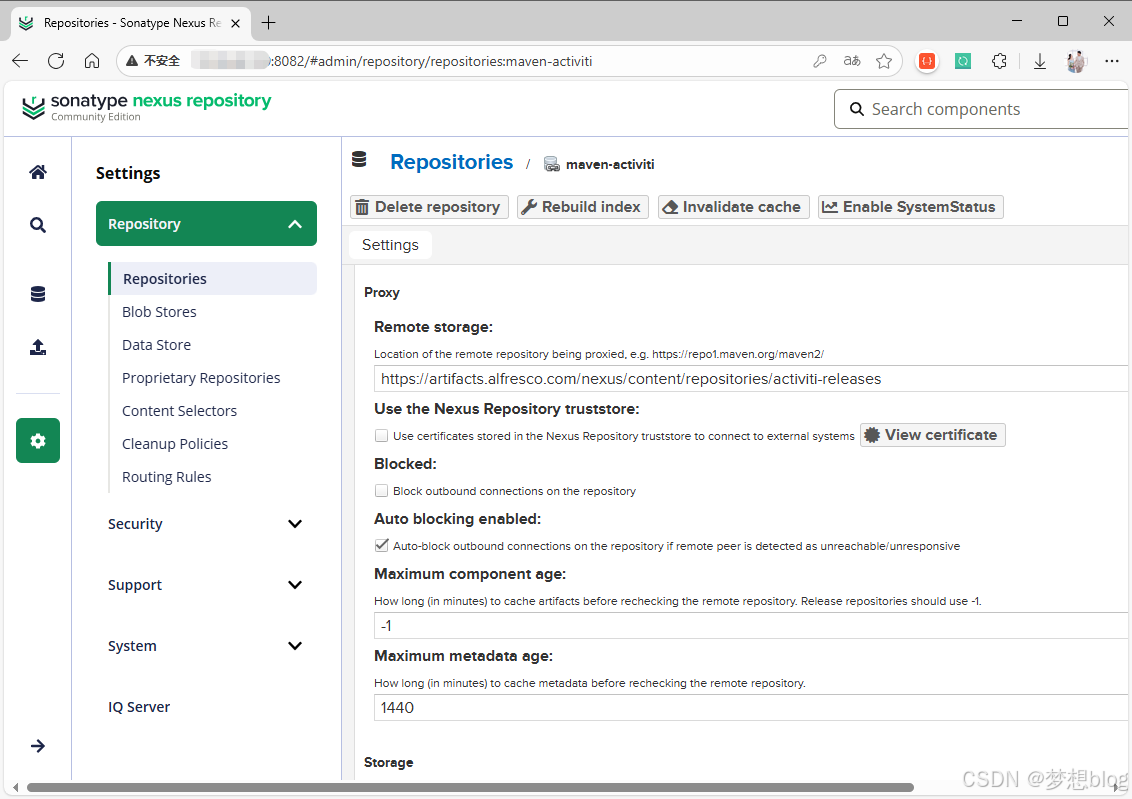The image size is (1132, 799).
Task: Click Delete repository button
Action: pyautogui.click(x=429, y=207)
